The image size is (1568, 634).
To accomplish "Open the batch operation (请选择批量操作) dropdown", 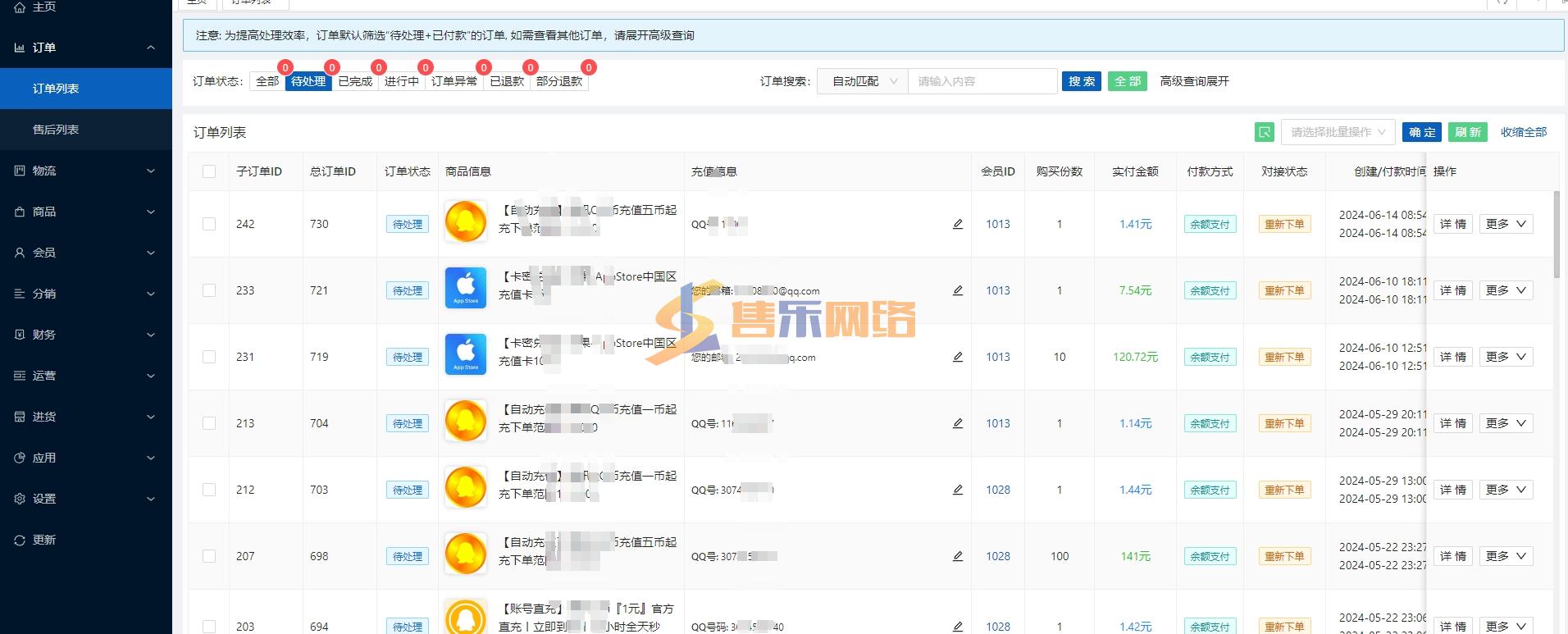I will [x=1338, y=132].
